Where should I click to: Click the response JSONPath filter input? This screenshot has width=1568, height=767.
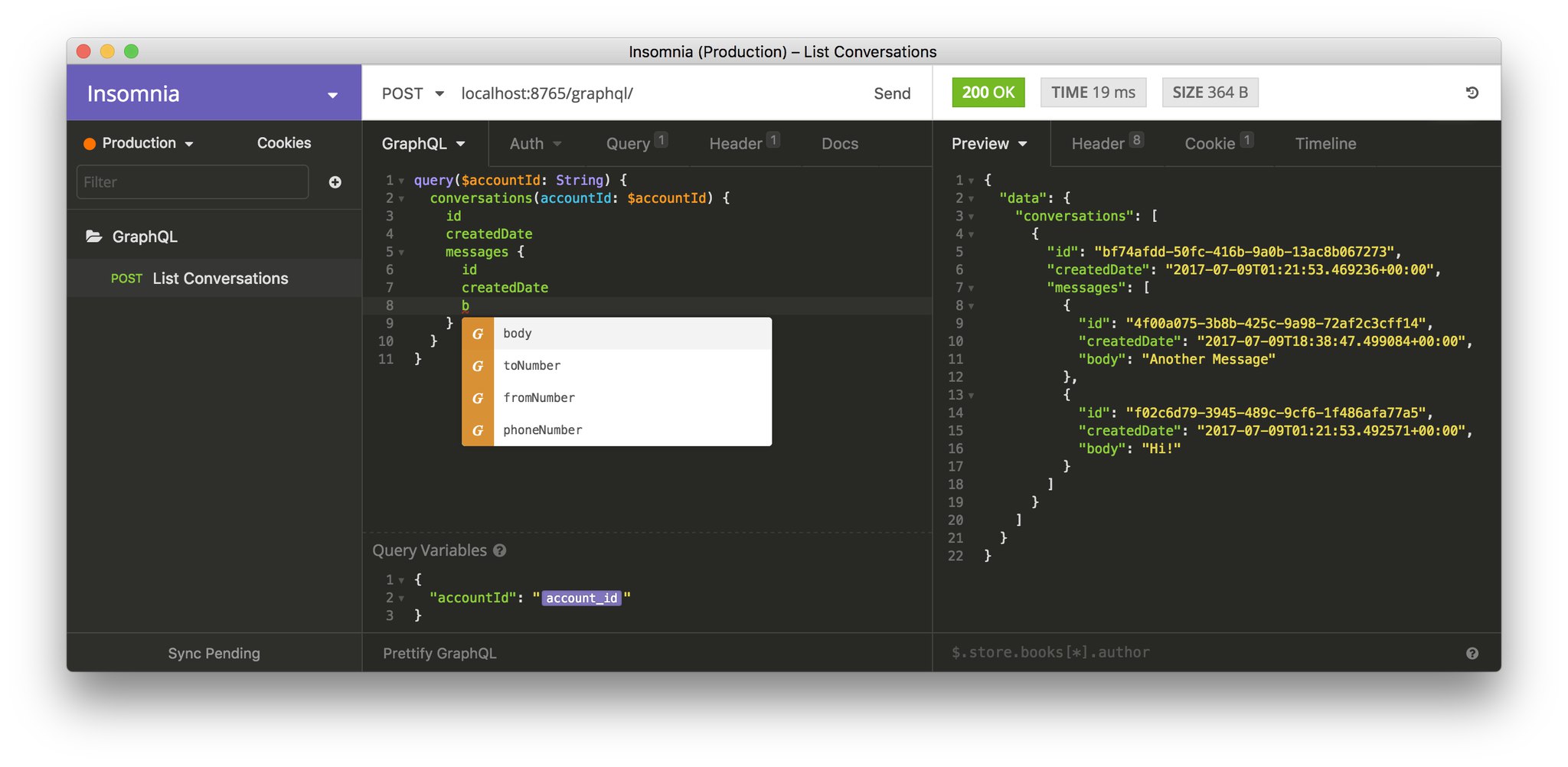[1202, 652]
